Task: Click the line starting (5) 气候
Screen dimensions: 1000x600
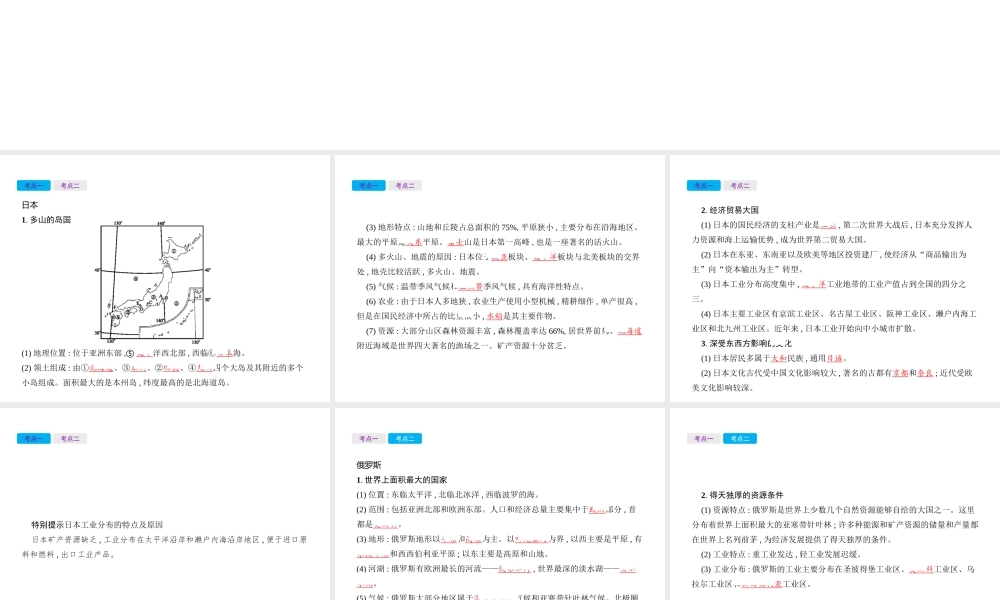Action: point(475,286)
